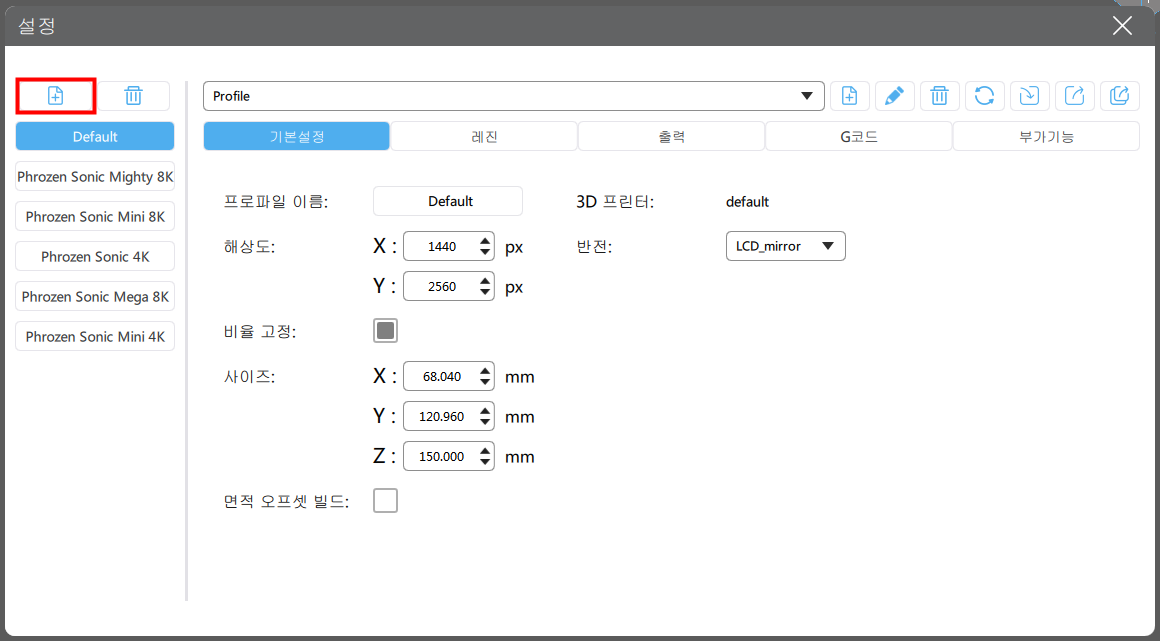Open the Profile dropdown list
This screenshot has height=641, width=1160.
(x=513, y=96)
